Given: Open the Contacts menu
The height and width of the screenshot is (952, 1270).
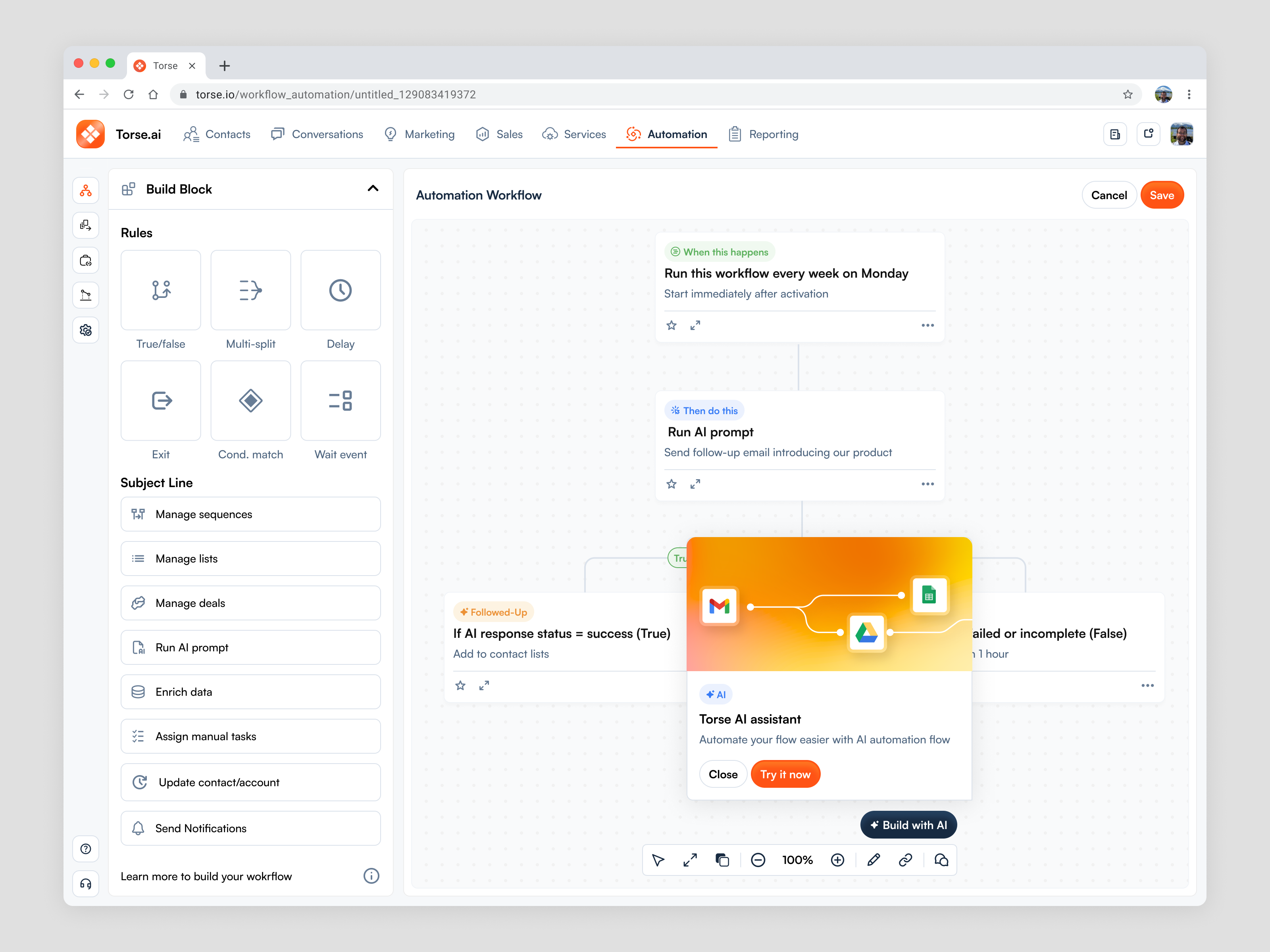Looking at the screenshot, I should pyautogui.click(x=217, y=134).
